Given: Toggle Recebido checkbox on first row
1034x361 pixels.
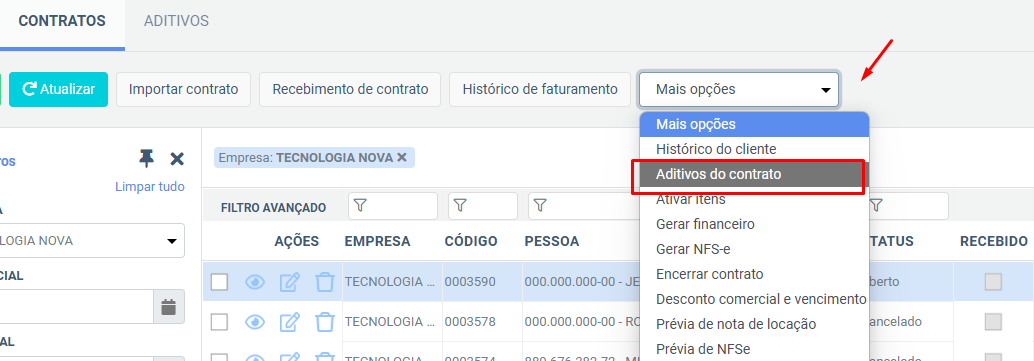Looking at the screenshot, I should [x=993, y=282].
